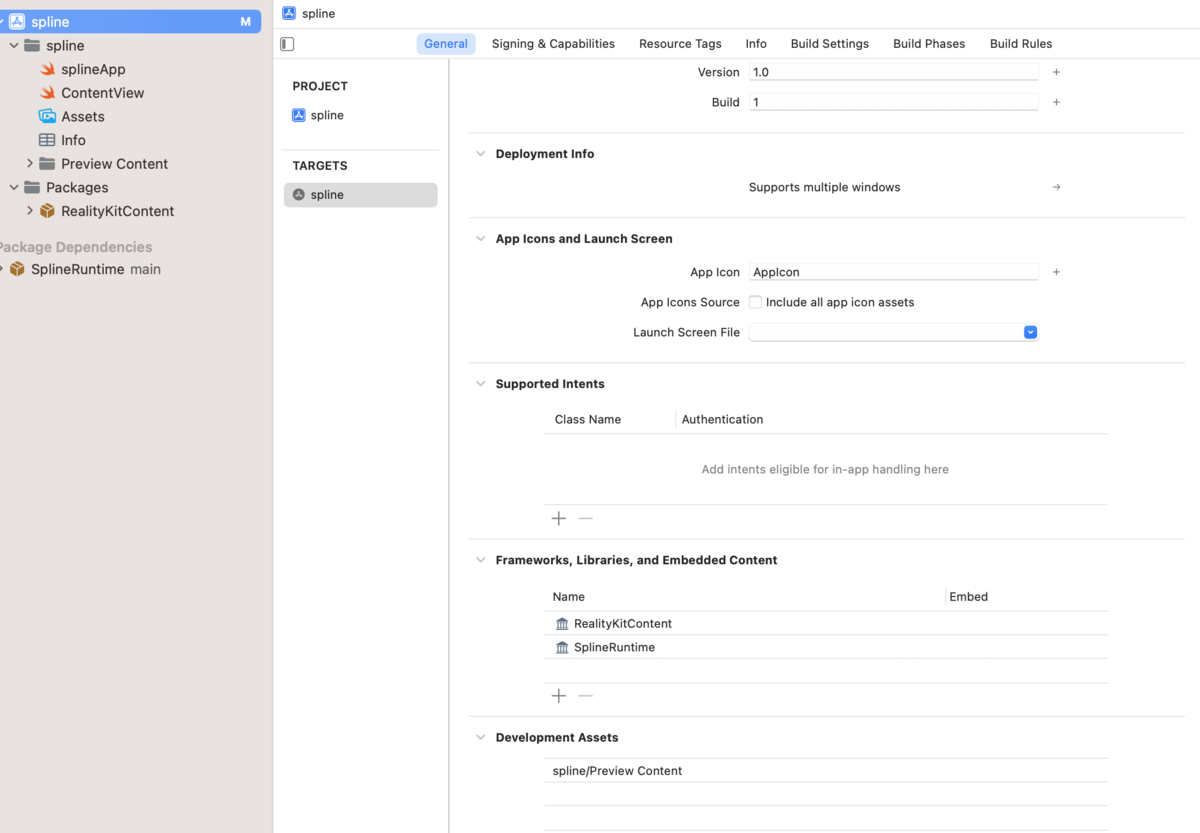Screen dimensions: 1200x833
Task: Switch to the General tab
Action: point(446,44)
